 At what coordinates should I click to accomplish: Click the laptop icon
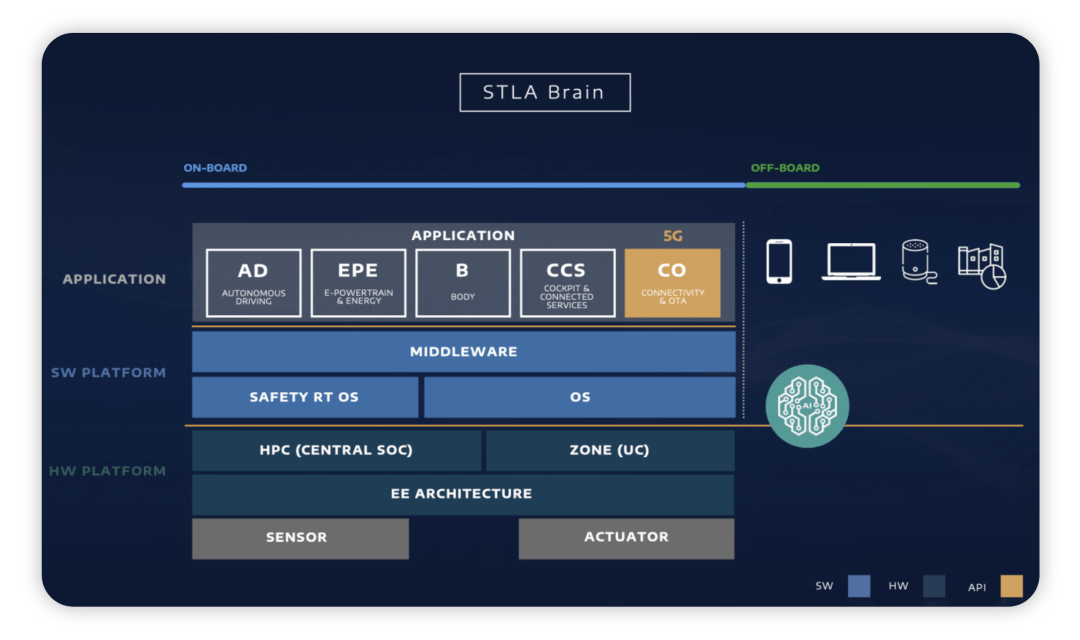(851, 262)
